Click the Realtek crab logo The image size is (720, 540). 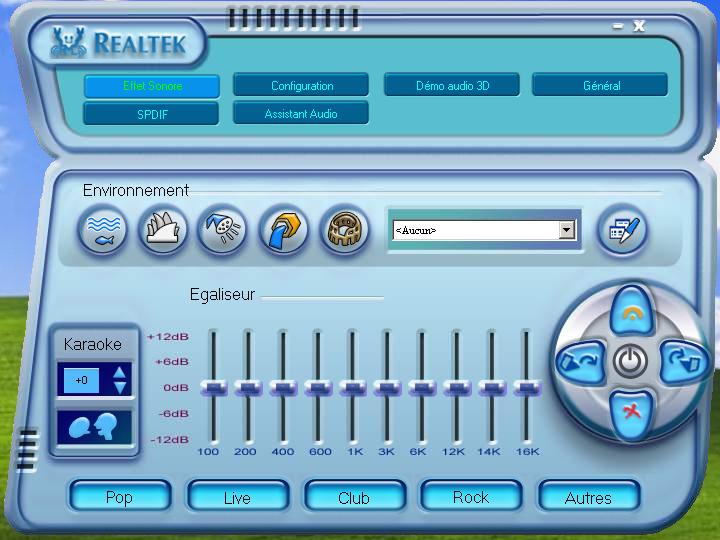tap(68, 42)
